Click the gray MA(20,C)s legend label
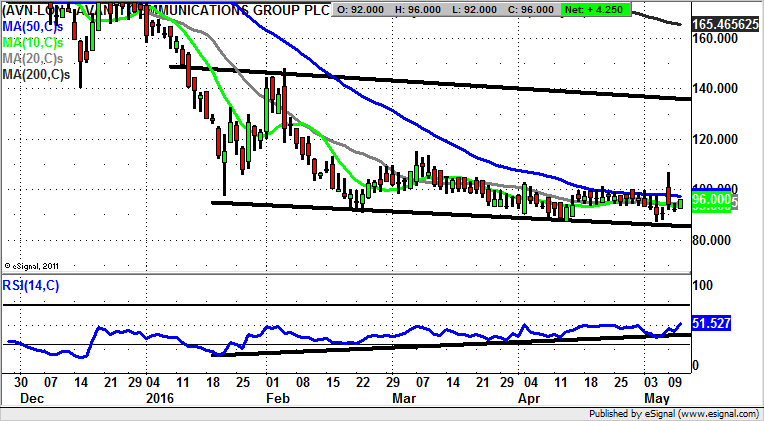Screen dimensions: 764x421 coord(36,58)
